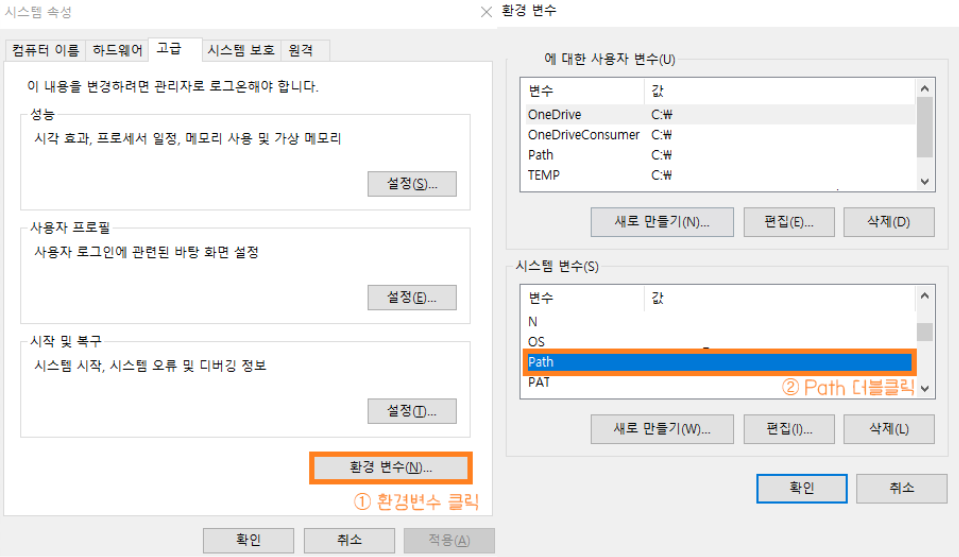Click 설정(E) button under 사용자 프로필
Screen dimensions: 959x557
(x=412, y=298)
